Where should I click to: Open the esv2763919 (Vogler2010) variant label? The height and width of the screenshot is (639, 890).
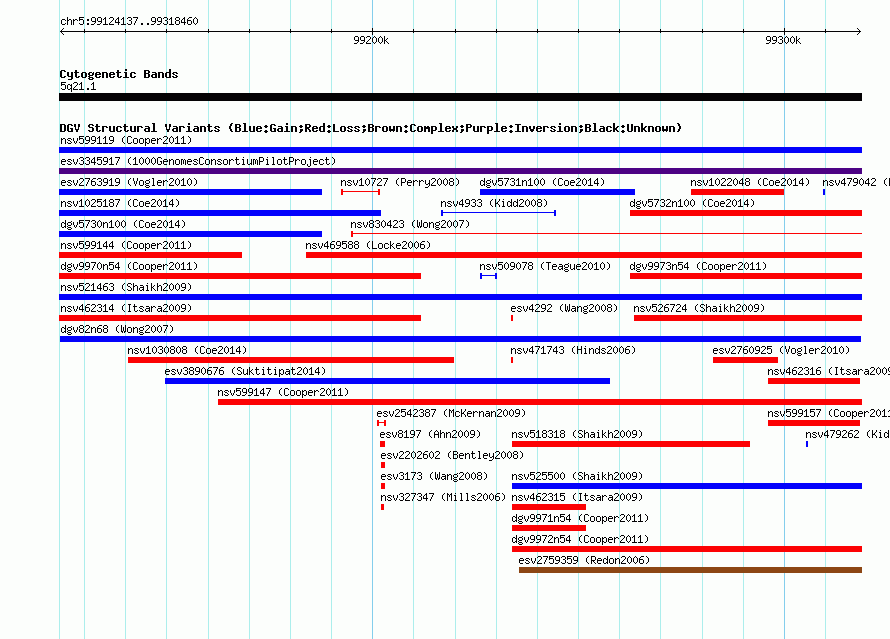(129, 182)
